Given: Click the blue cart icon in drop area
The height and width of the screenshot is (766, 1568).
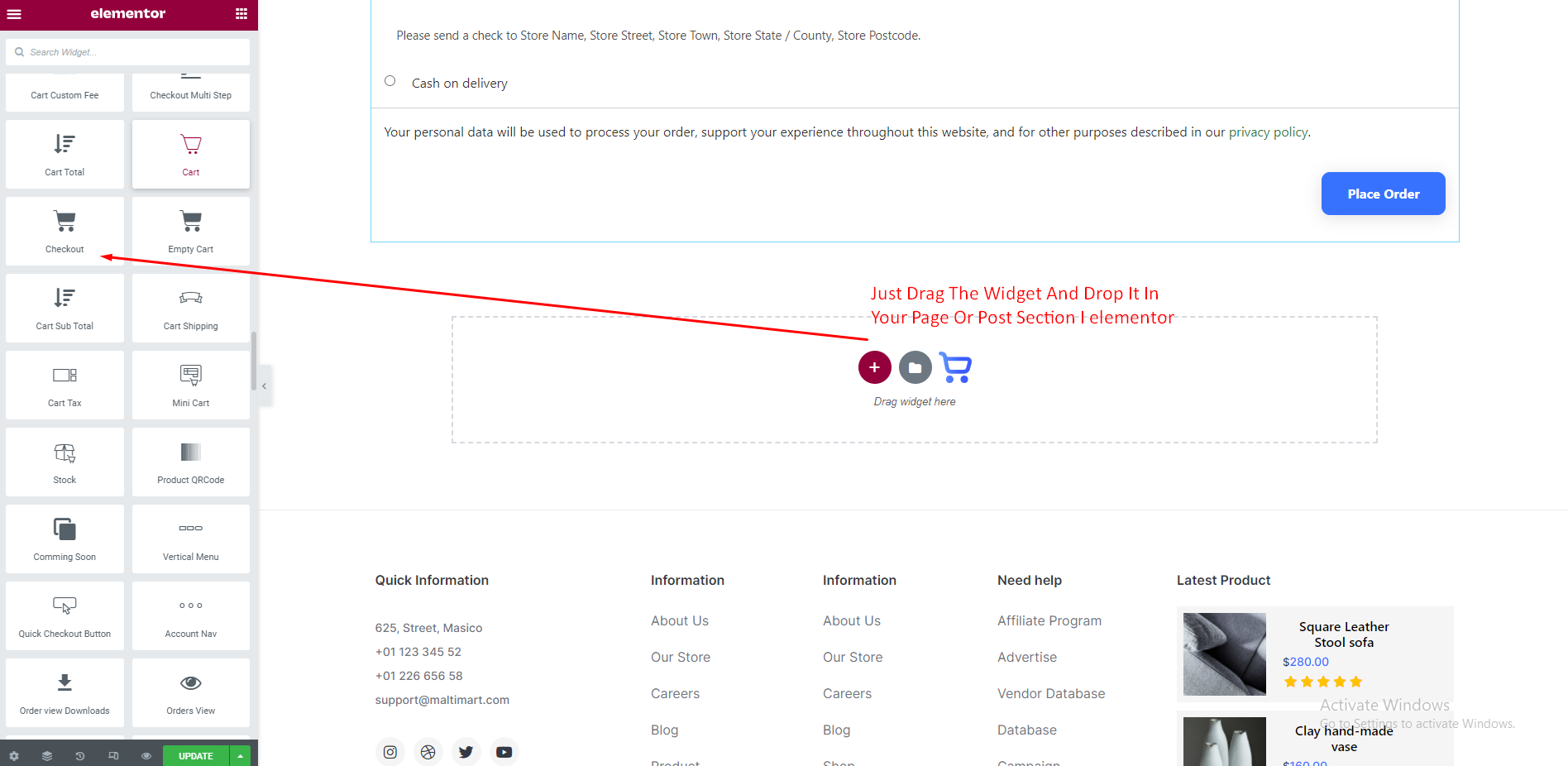Looking at the screenshot, I should click(x=956, y=368).
